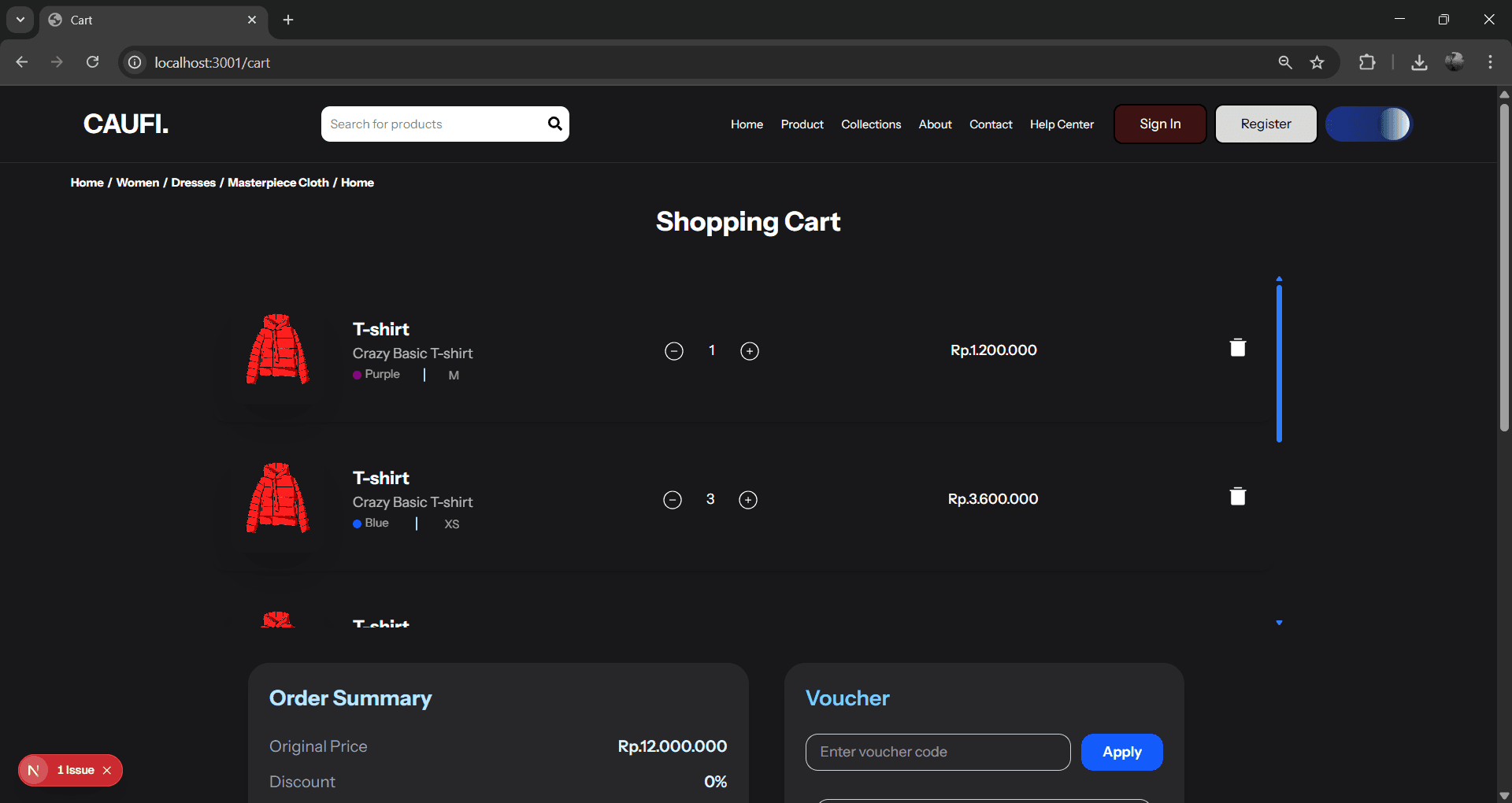
Task: Reload the cart page
Action: tap(92, 62)
